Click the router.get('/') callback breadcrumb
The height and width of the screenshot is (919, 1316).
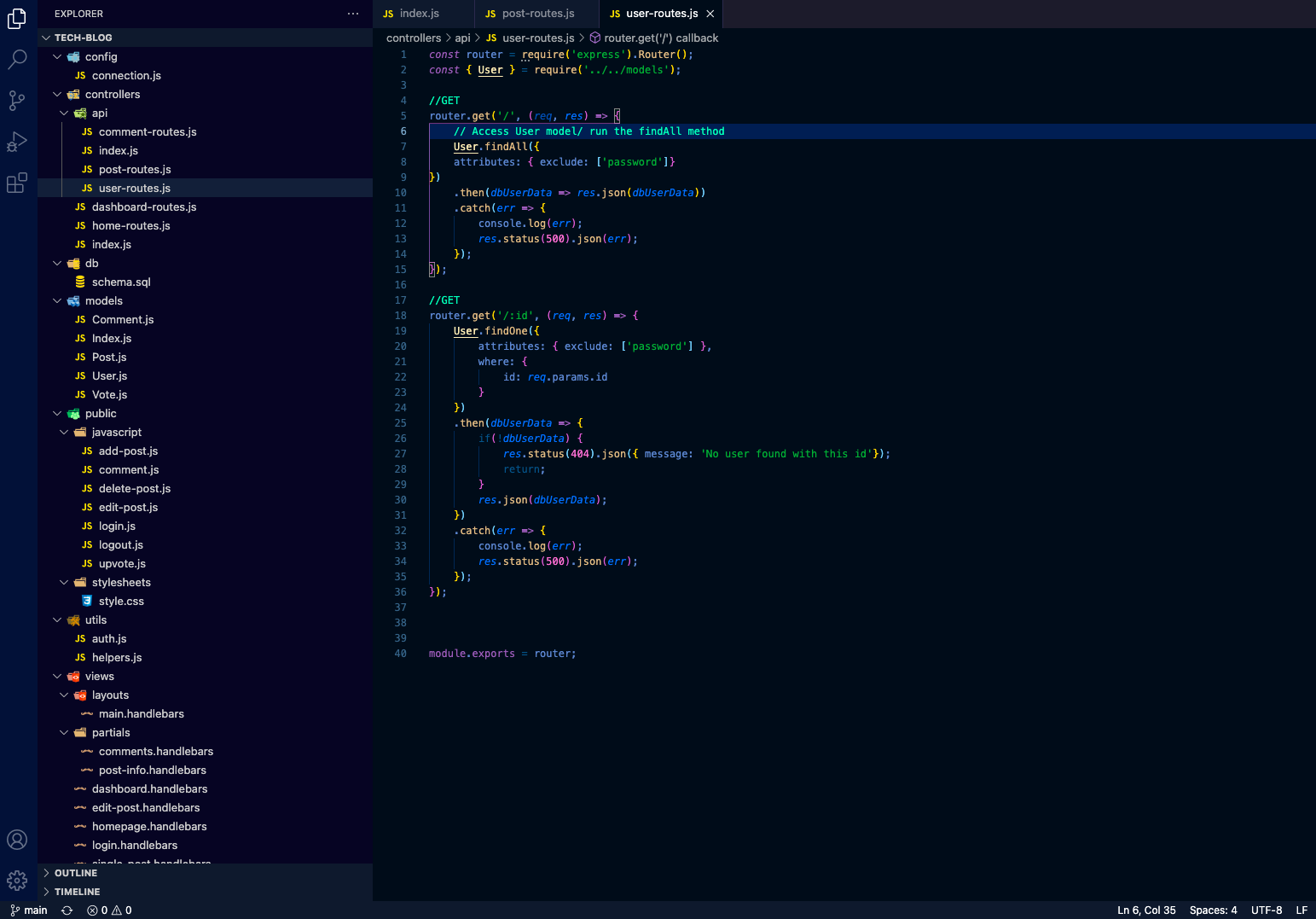pyautogui.click(x=654, y=38)
